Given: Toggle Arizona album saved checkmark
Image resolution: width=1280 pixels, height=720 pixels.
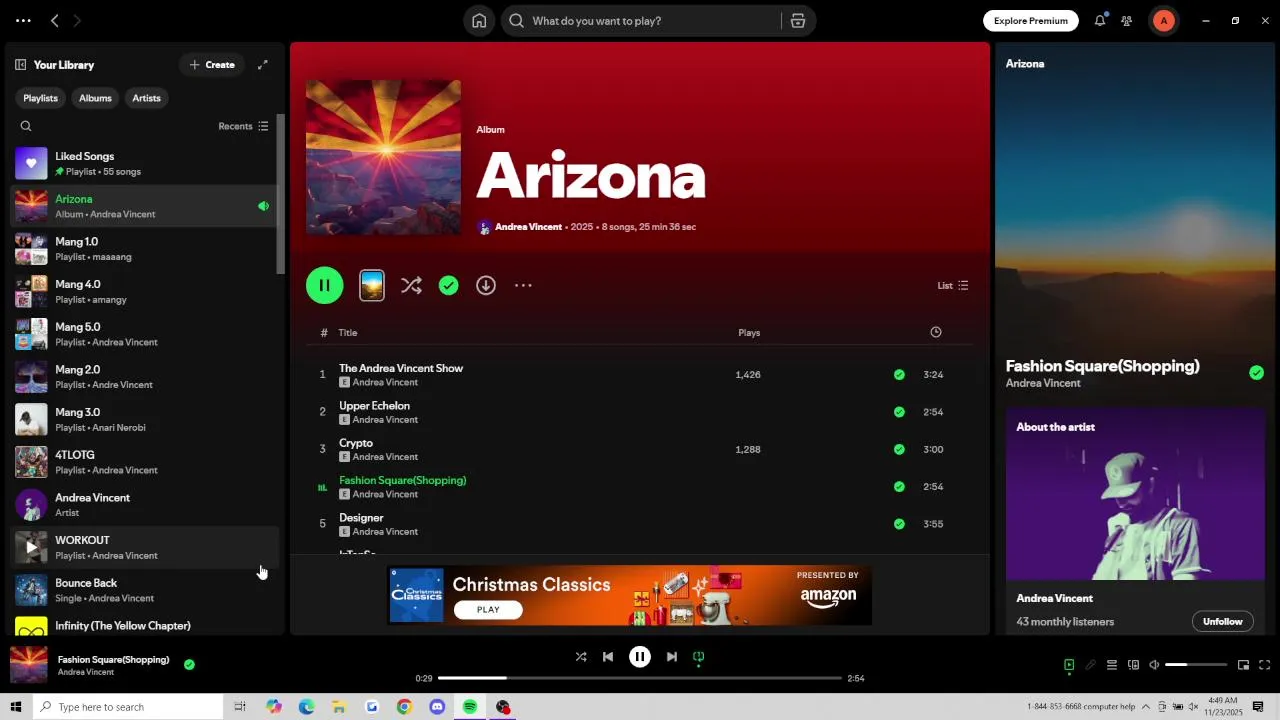Looking at the screenshot, I should pos(449,286).
